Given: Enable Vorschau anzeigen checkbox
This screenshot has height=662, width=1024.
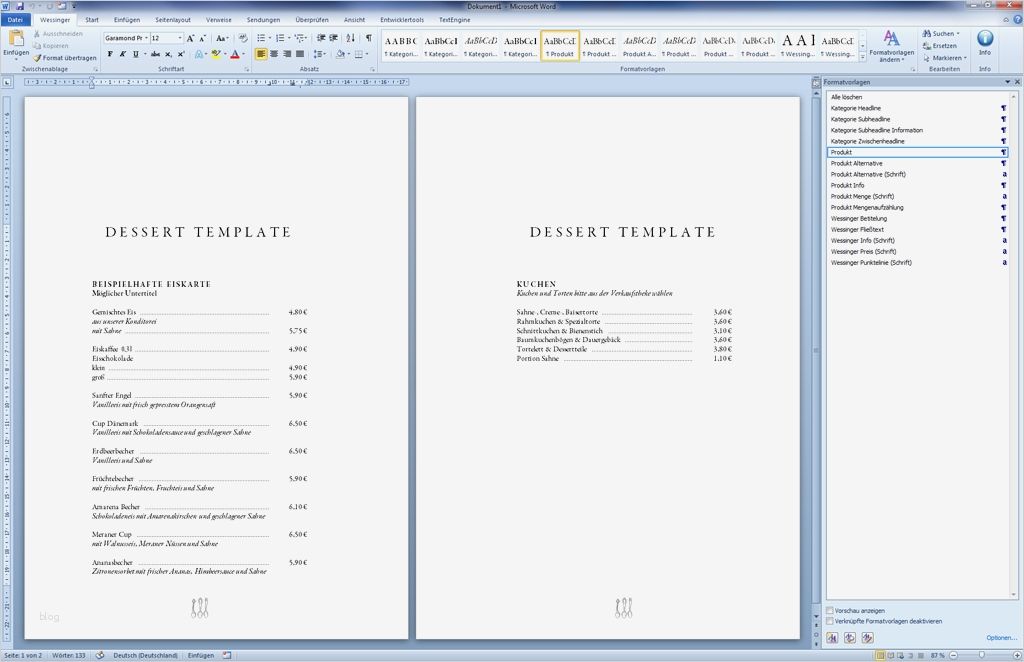Looking at the screenshot, I should pyautogui.click(x=829, y=610).
